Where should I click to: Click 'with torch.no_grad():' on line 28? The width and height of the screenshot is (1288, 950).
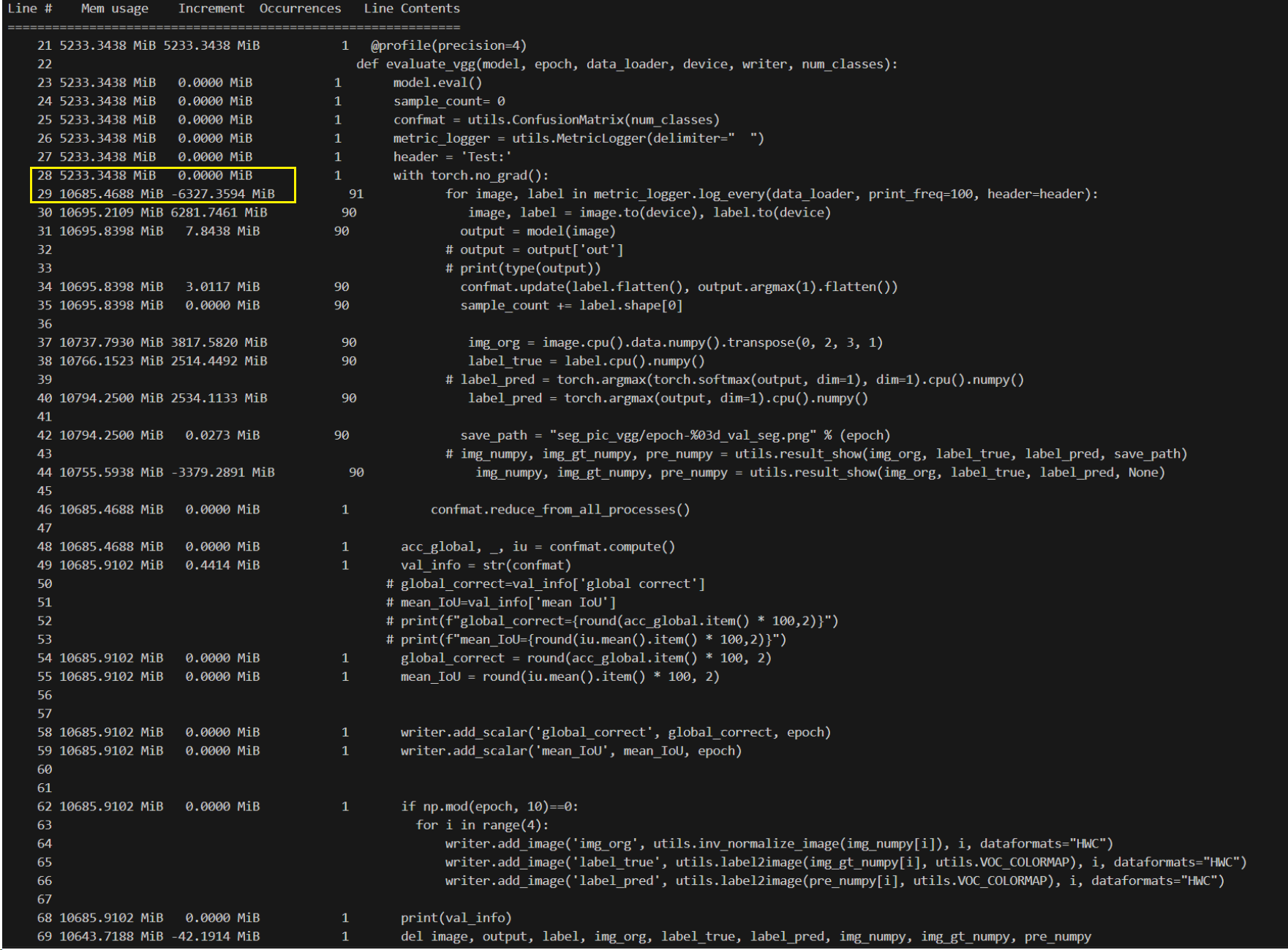(471, 176)
